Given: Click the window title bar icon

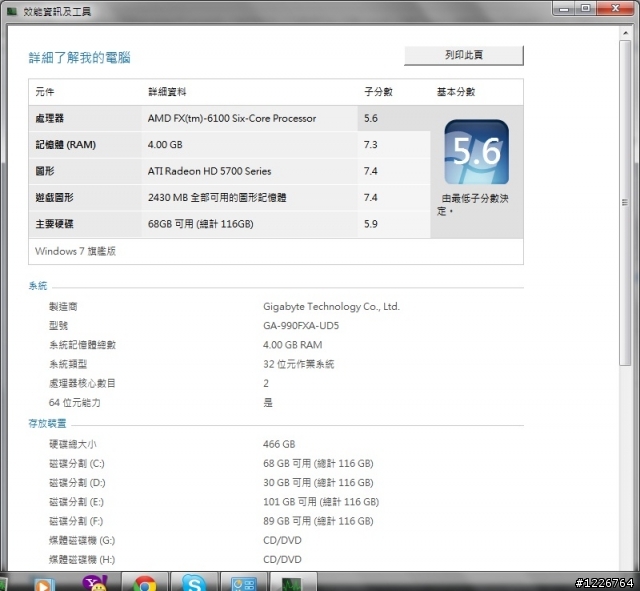Looking at the screenshot, I should click(12, 11).
